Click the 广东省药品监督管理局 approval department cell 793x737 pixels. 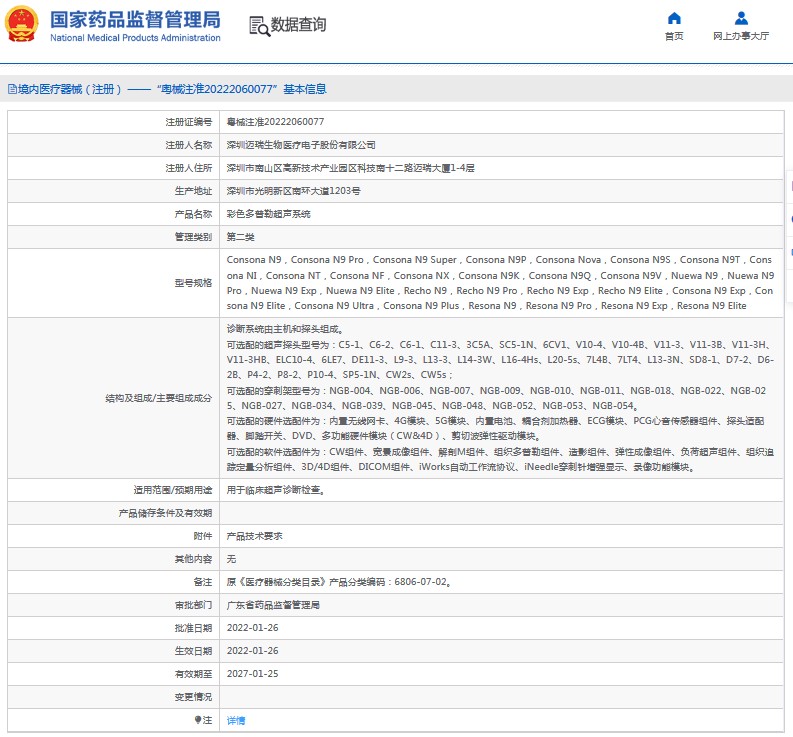[x=273, y=605]
